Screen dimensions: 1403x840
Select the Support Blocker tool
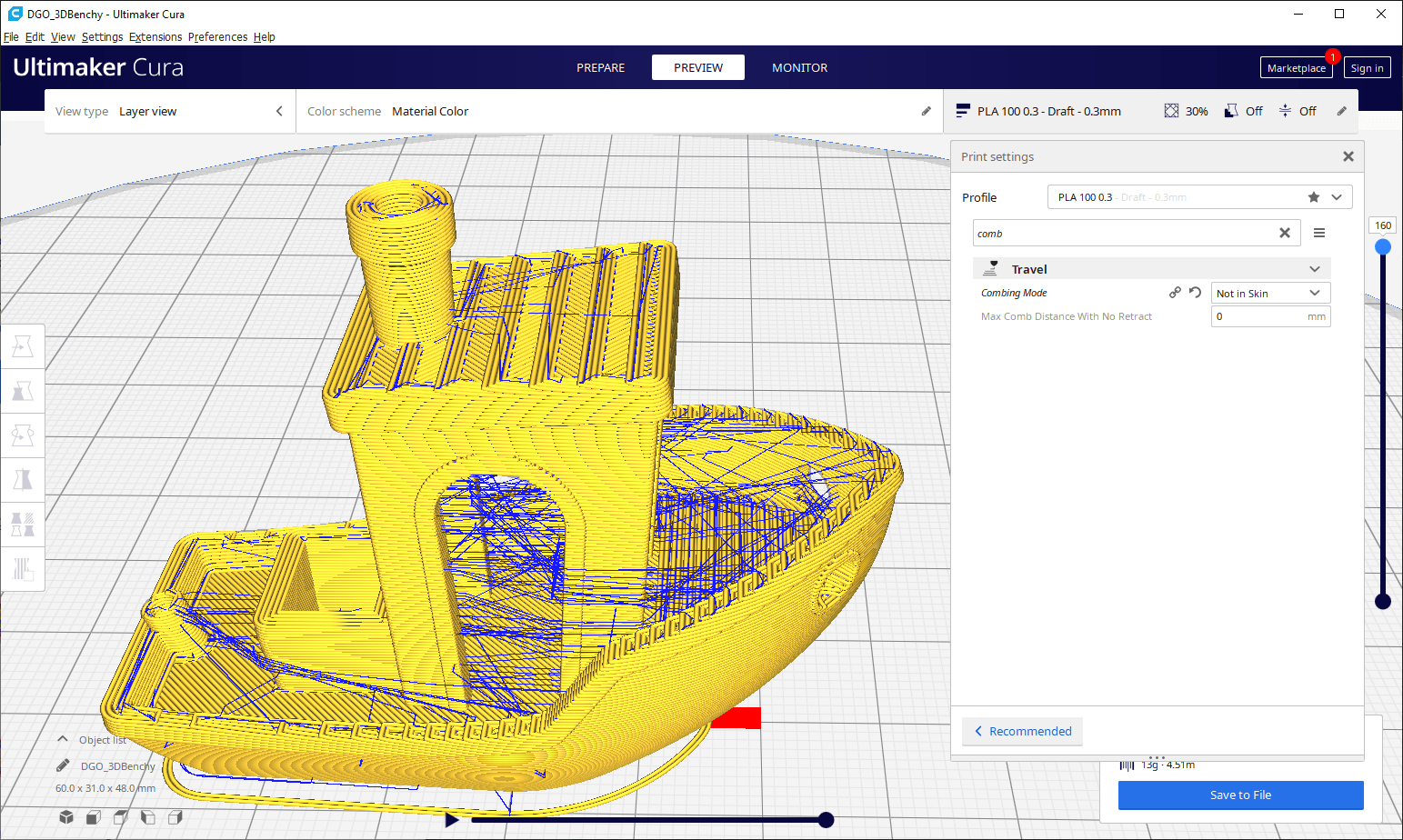tap(23, 569)
